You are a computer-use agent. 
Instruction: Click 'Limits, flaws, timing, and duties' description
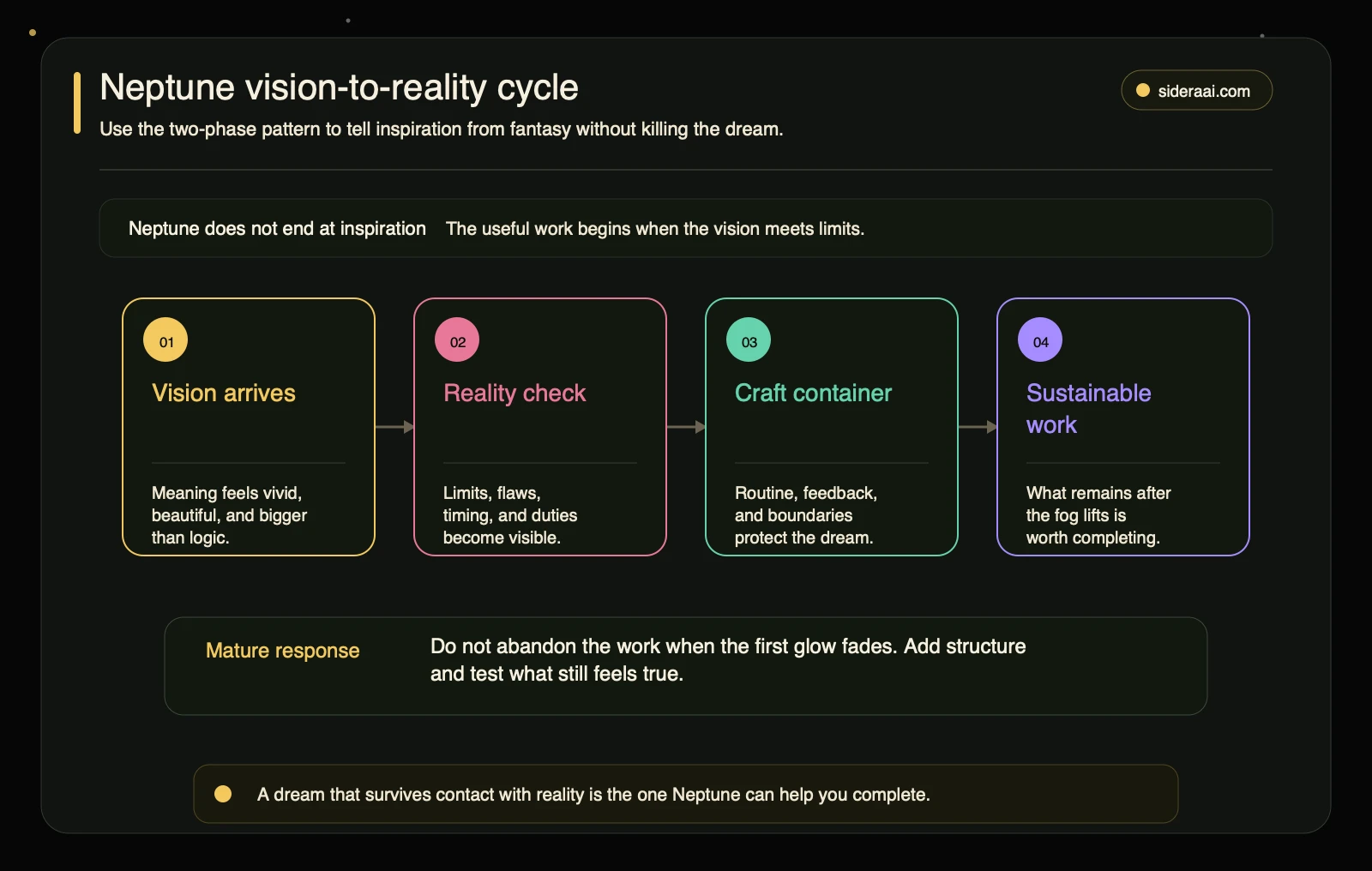pyautogui.click(x=510, y=515)
